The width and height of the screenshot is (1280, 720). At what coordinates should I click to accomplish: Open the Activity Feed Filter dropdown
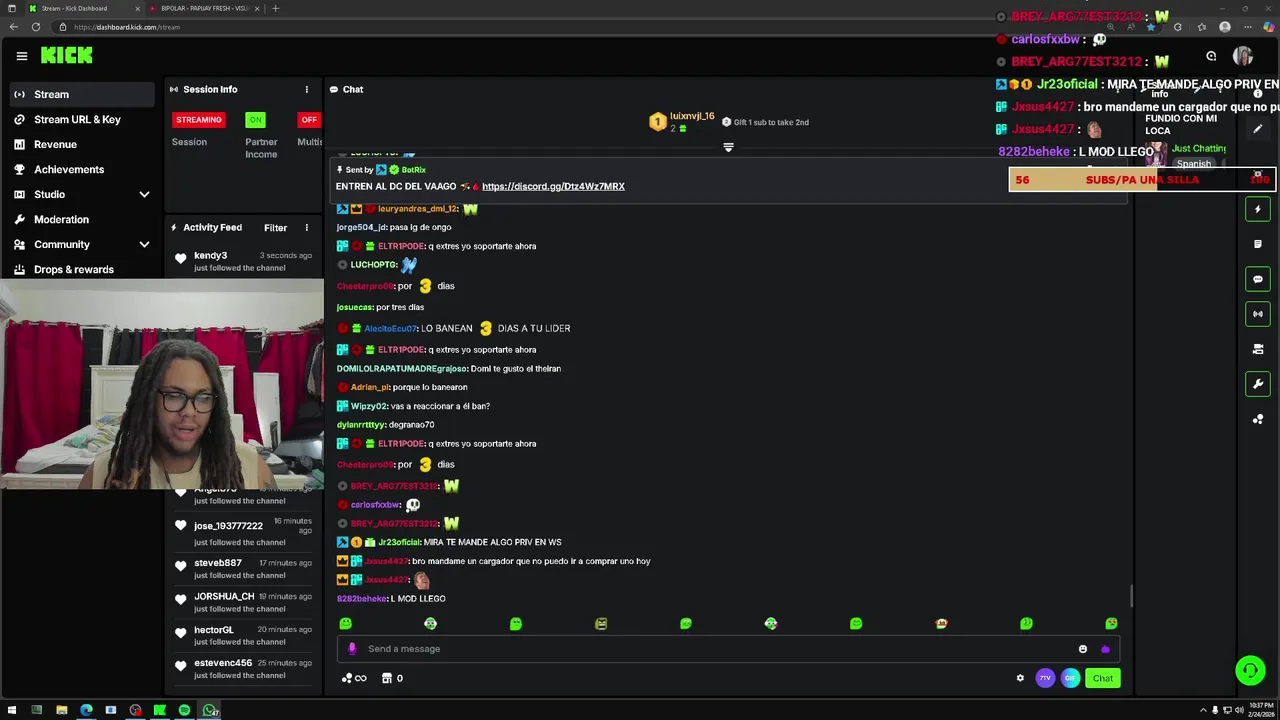pyautogui.click(x=275, y=228)
